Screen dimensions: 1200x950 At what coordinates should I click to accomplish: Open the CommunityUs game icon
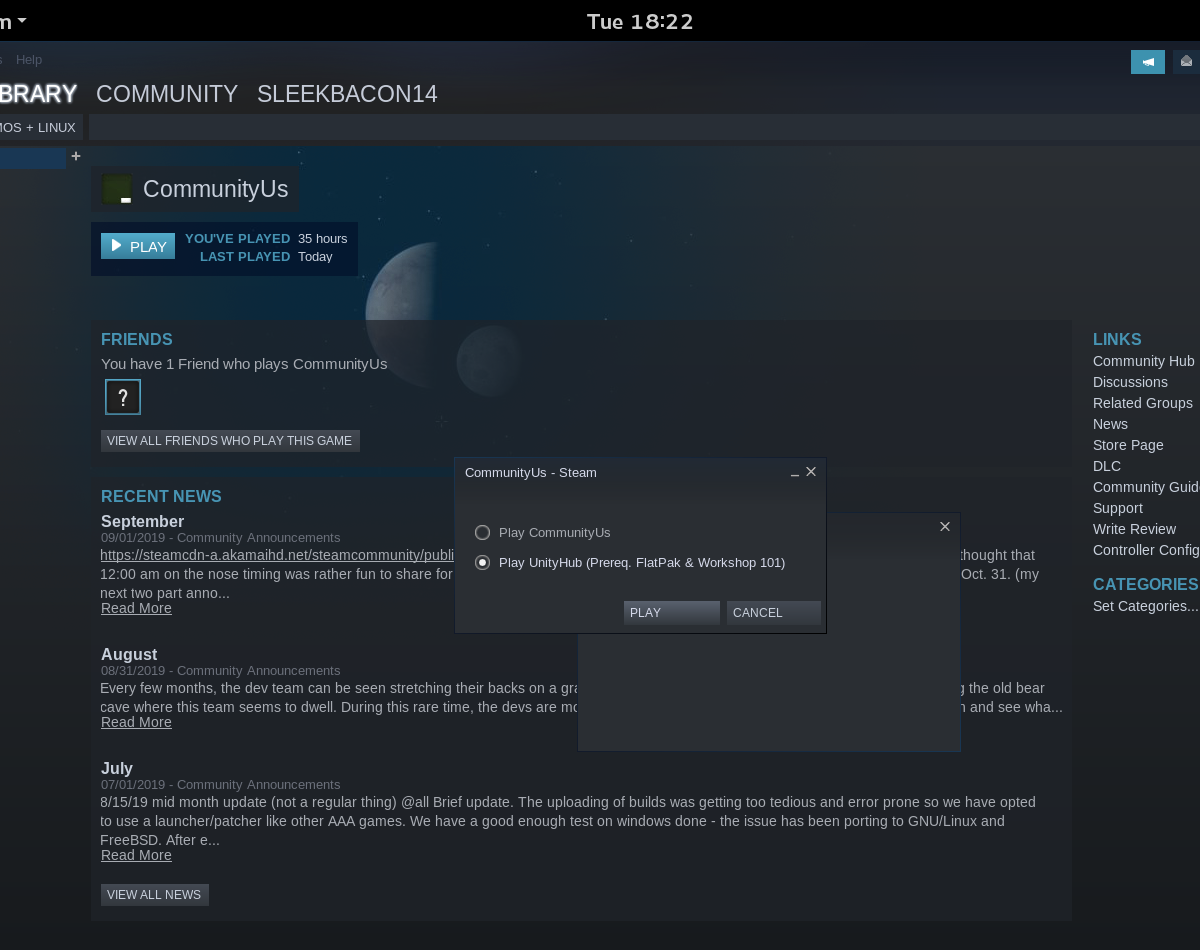pyautogui.click(x=118, y=189)
